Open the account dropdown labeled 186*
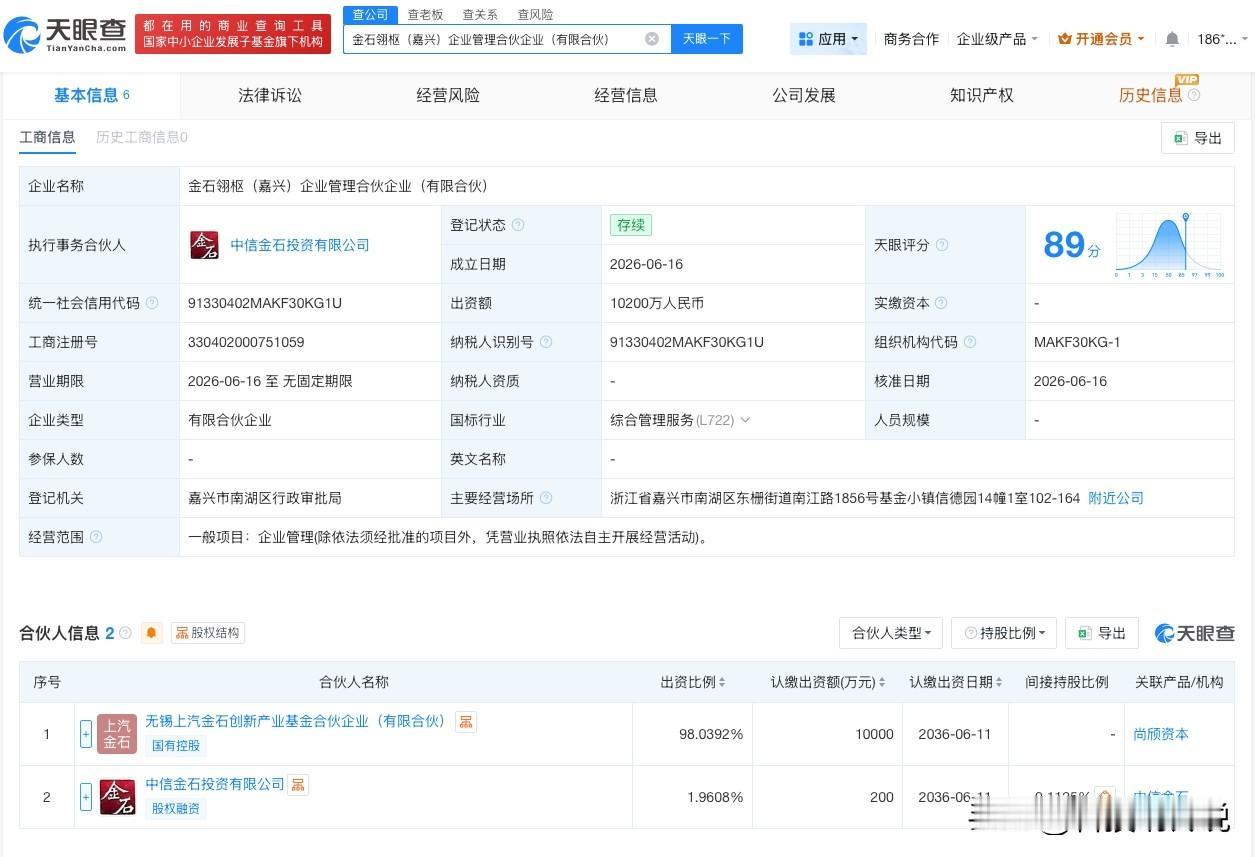Image resolution: width=1255 pixels, height=857 pixels. (x=1222, y=39)
